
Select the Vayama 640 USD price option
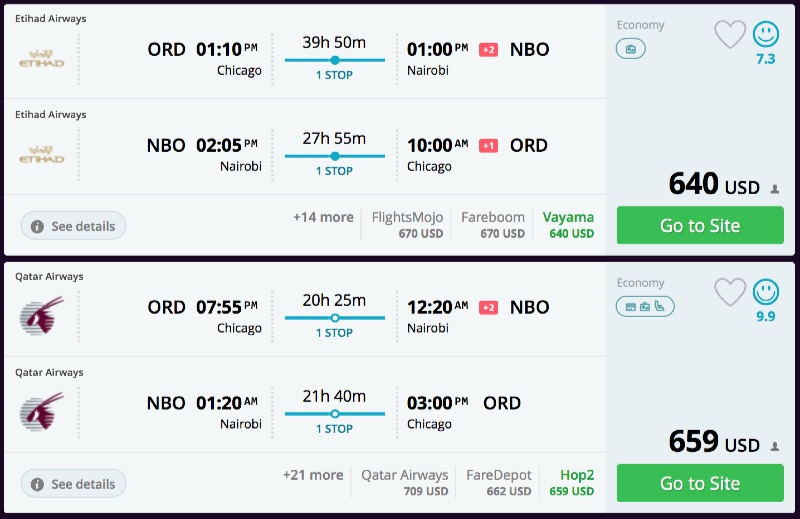tap(568, 225)
